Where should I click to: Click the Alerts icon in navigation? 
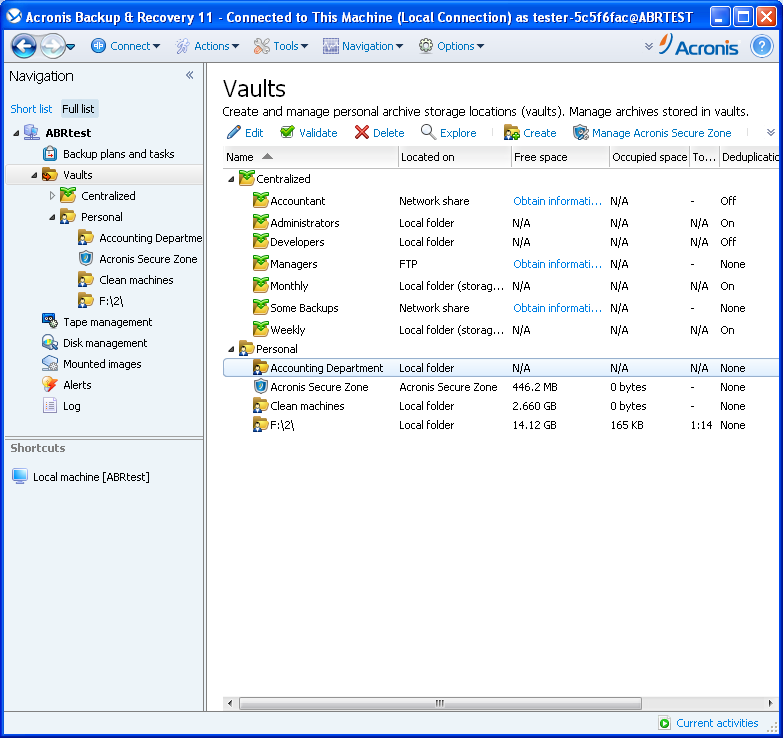[49, 384]
